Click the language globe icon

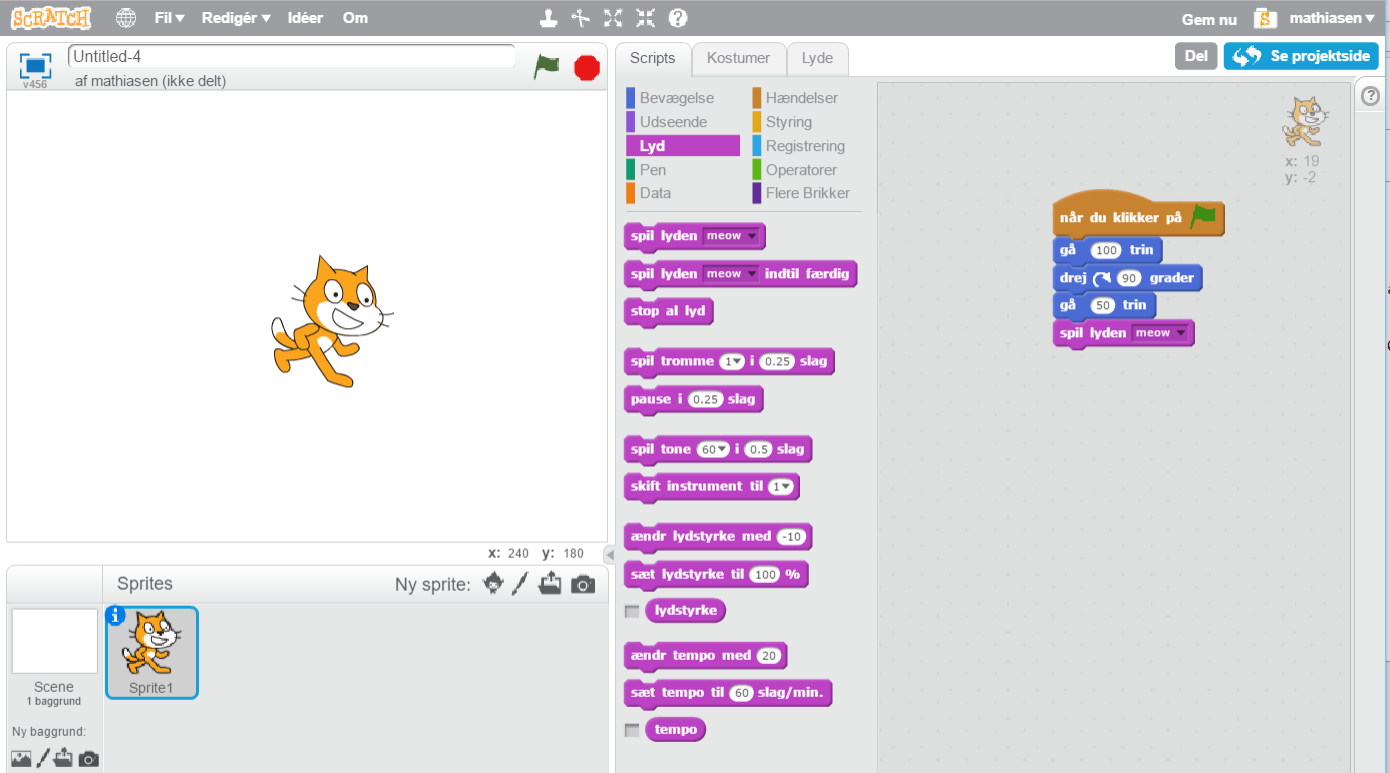[126, 18]
